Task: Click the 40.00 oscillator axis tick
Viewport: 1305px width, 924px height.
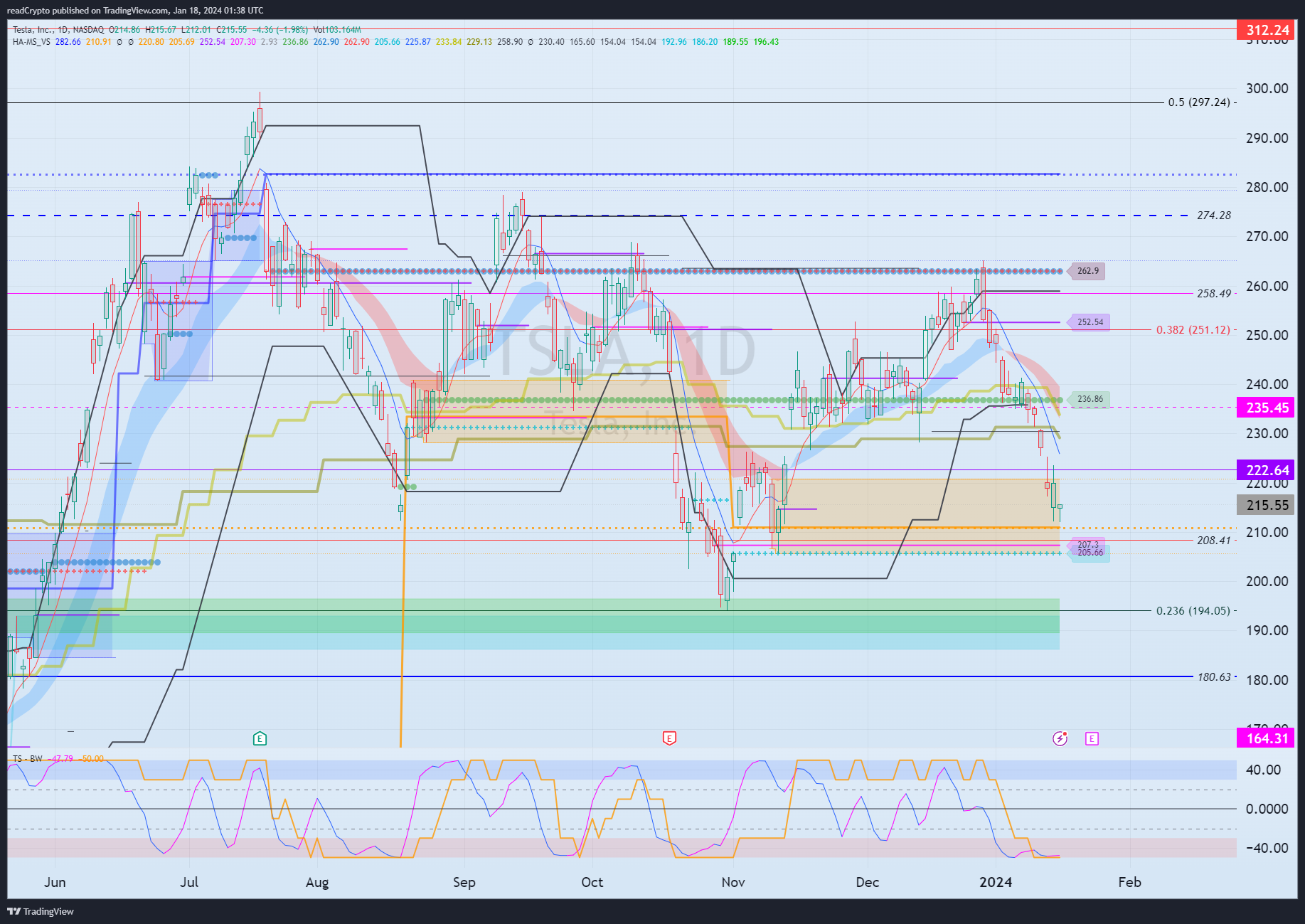Action: click(1264, 770)
